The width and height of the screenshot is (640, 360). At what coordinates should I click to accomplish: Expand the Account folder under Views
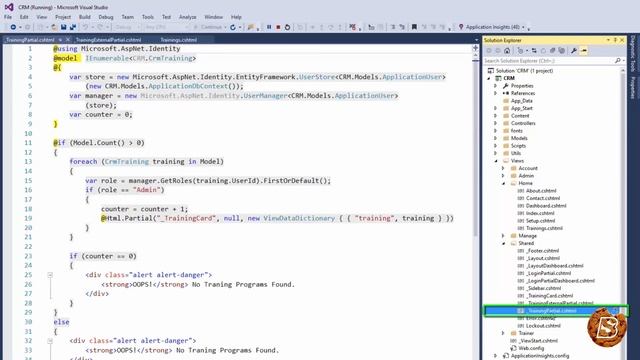[x=503, y=169]
